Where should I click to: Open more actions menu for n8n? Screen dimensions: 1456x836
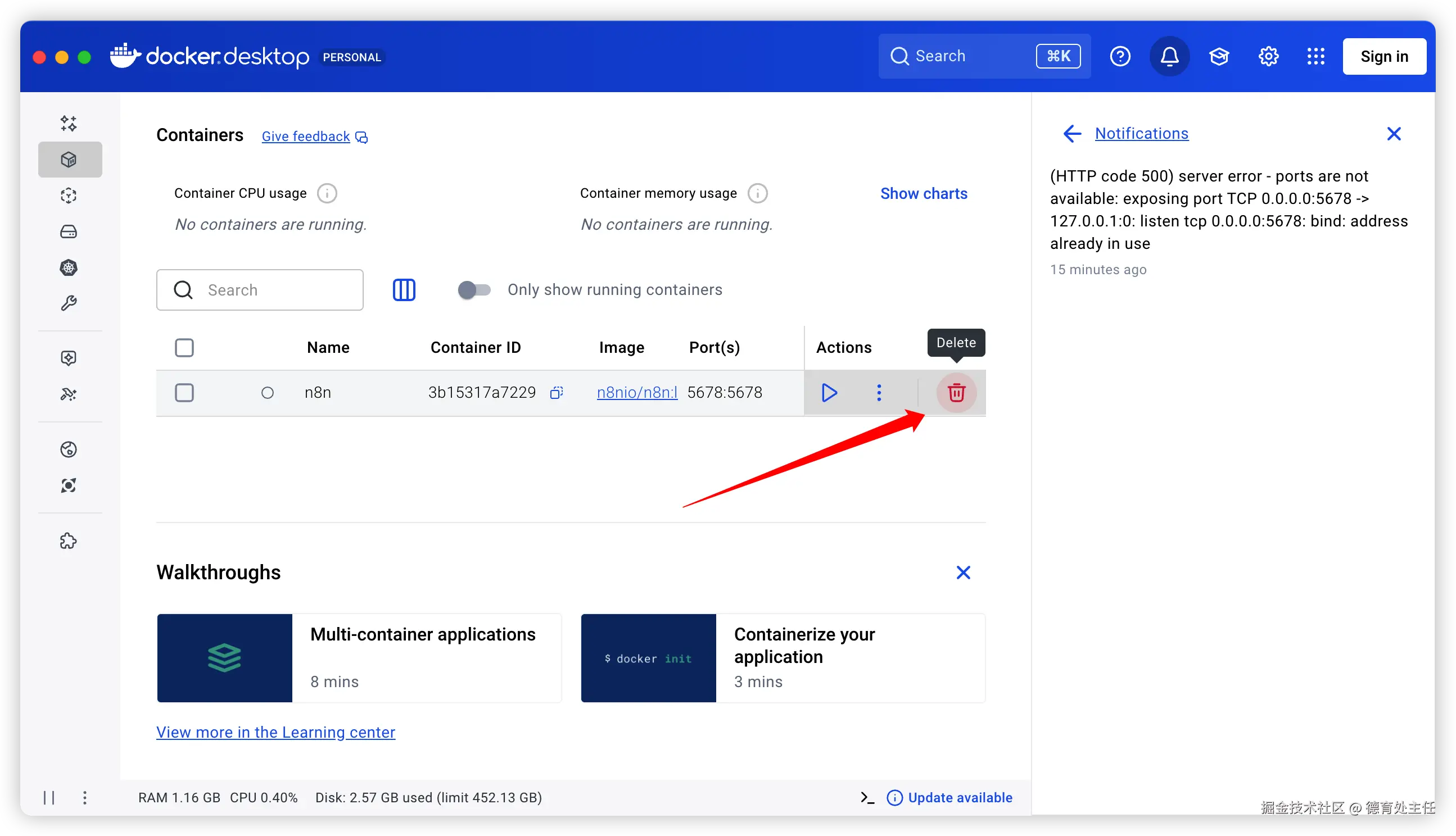pos(879,393)
